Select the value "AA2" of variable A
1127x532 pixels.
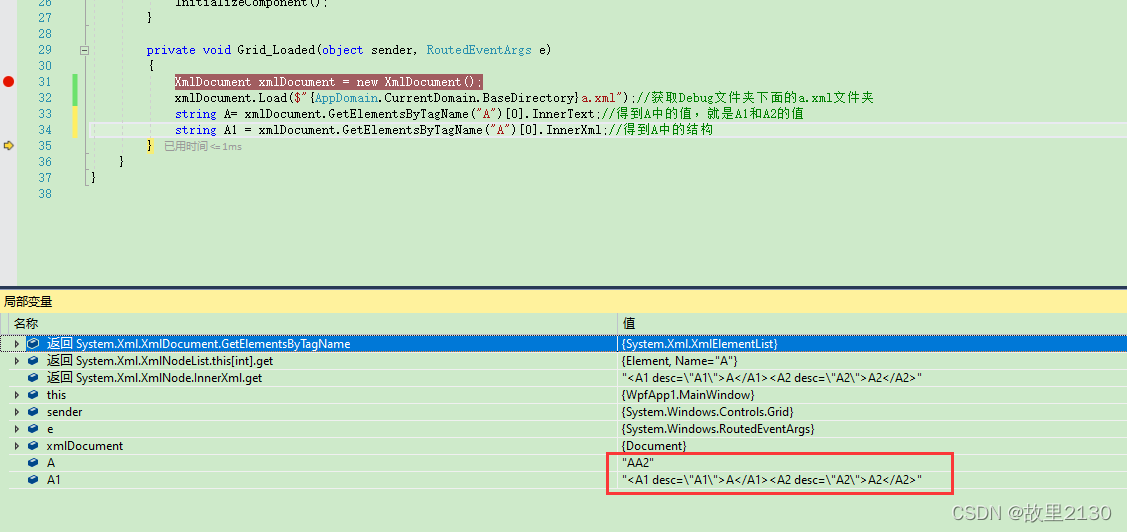click(638, 463)
